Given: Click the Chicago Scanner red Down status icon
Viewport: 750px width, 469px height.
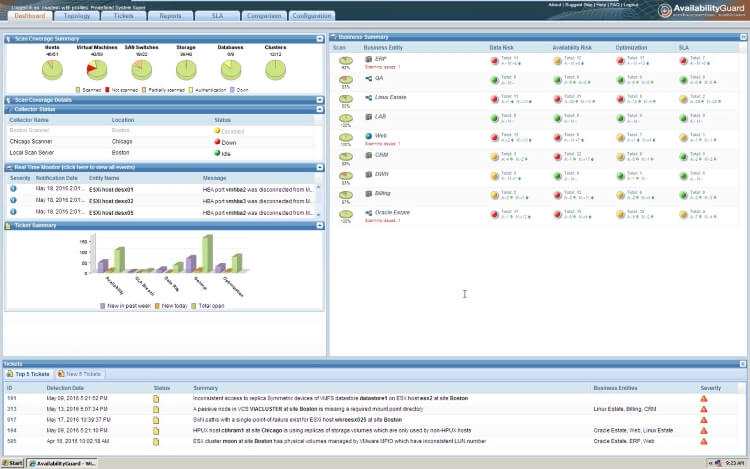Looking at the screenshot, I should pos(217,142).
